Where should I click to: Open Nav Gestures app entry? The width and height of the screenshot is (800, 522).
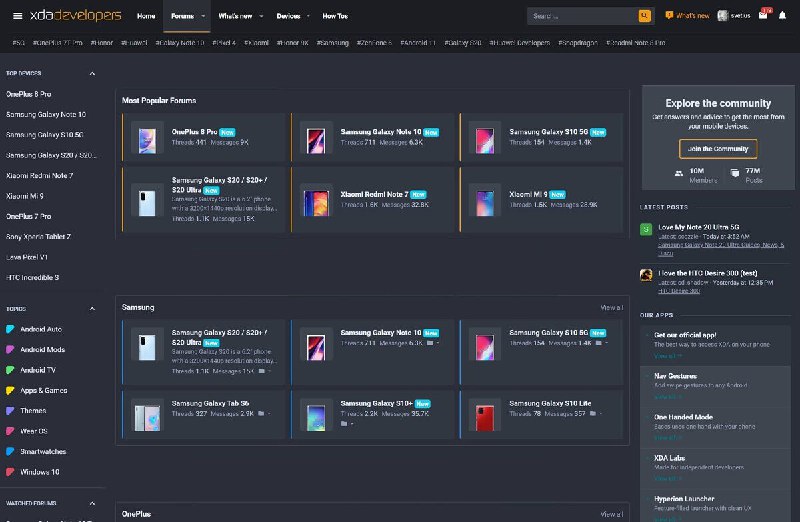675,376
